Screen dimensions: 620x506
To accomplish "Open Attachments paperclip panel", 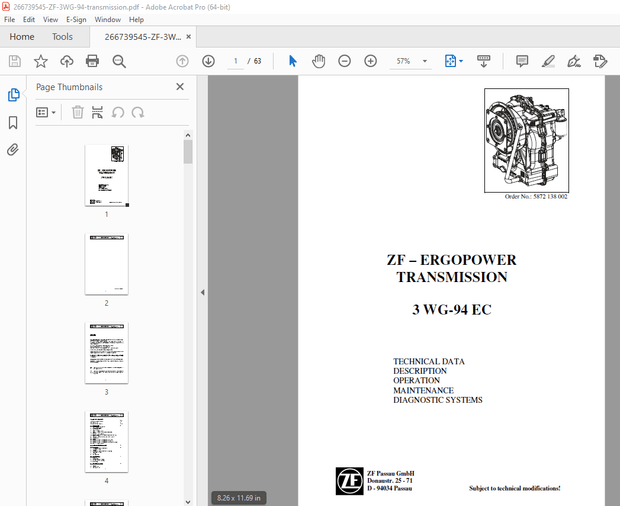I will tap(13, 149).
